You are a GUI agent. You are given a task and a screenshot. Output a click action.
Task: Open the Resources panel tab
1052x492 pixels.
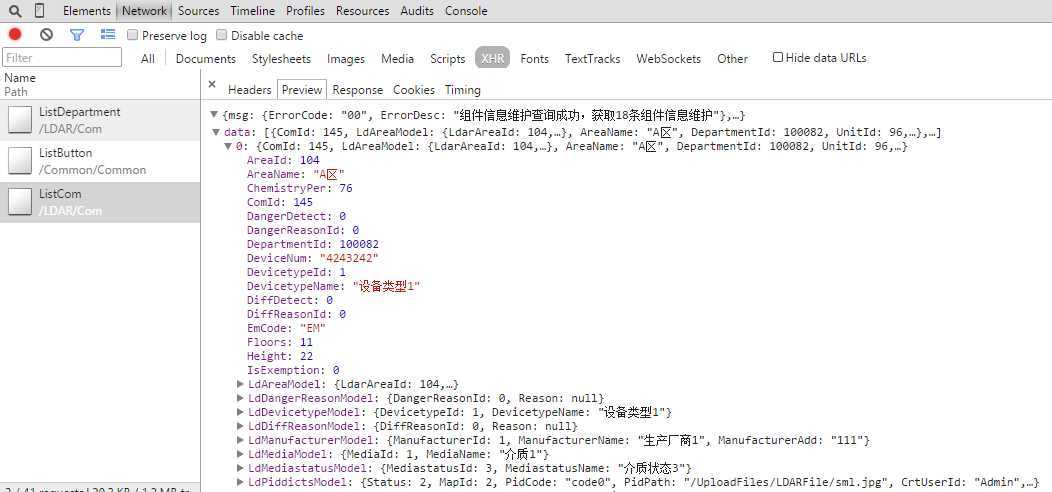[362, 11]
